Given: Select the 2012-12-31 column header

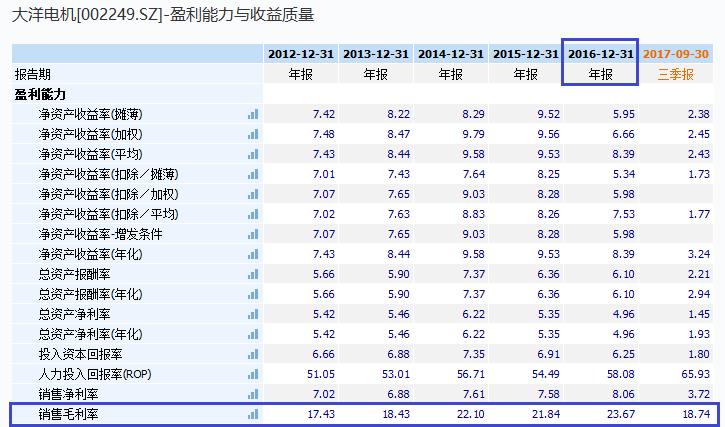Looking at the screenshot, I should (301, 54).
